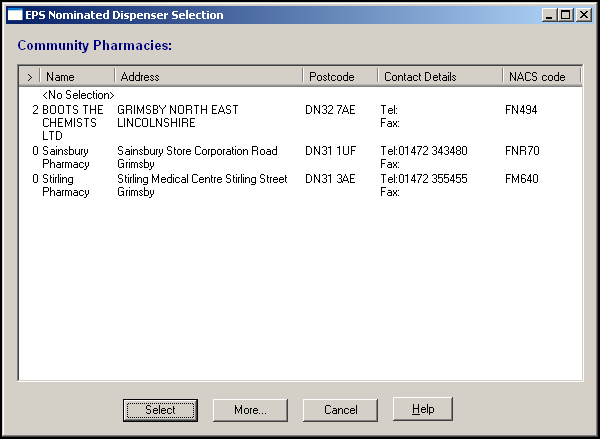The image size is (600, 439).
Task: Minimize the dispenser selection window
Action: tap(551, 15)
